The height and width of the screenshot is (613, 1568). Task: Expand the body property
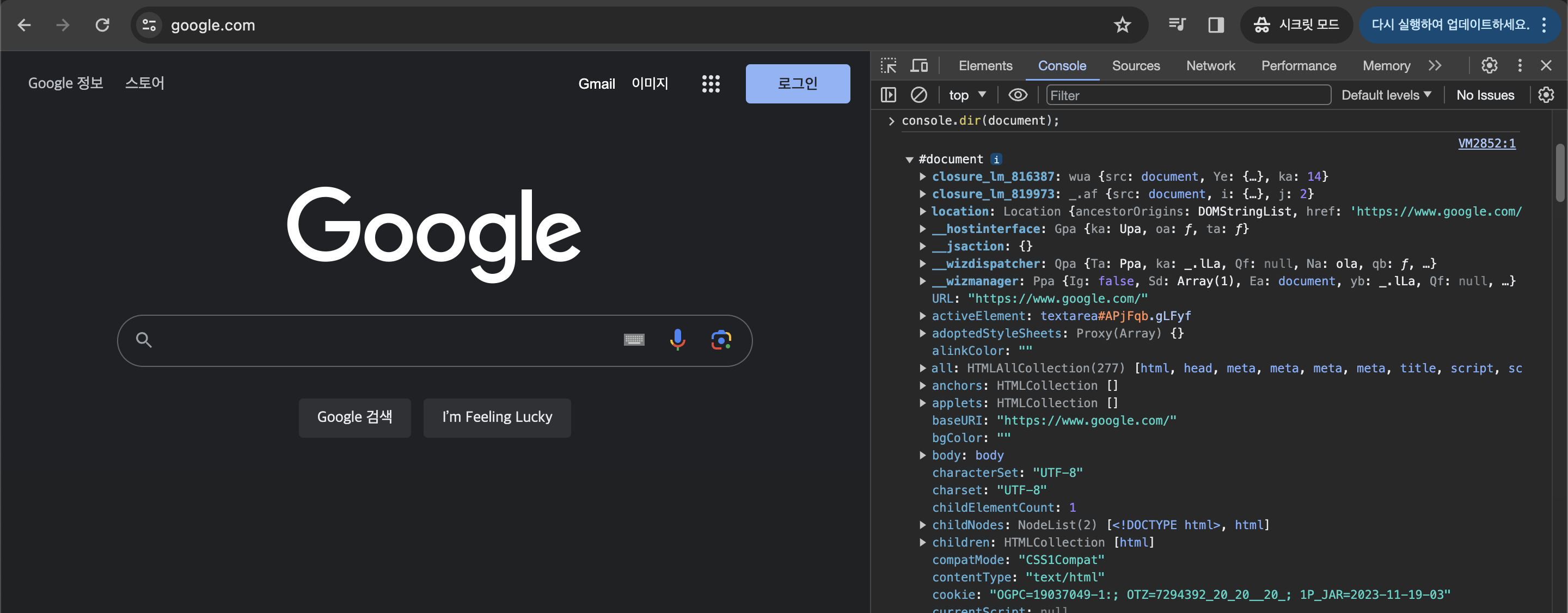pos(923,455)
